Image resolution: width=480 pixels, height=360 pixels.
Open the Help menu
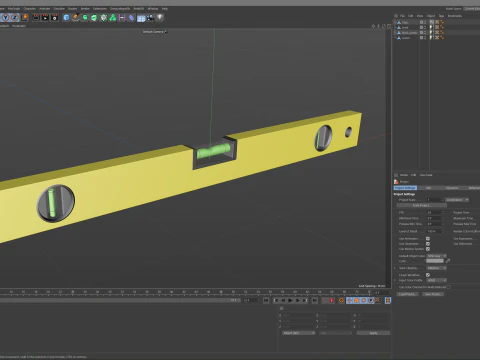(165, 9)
